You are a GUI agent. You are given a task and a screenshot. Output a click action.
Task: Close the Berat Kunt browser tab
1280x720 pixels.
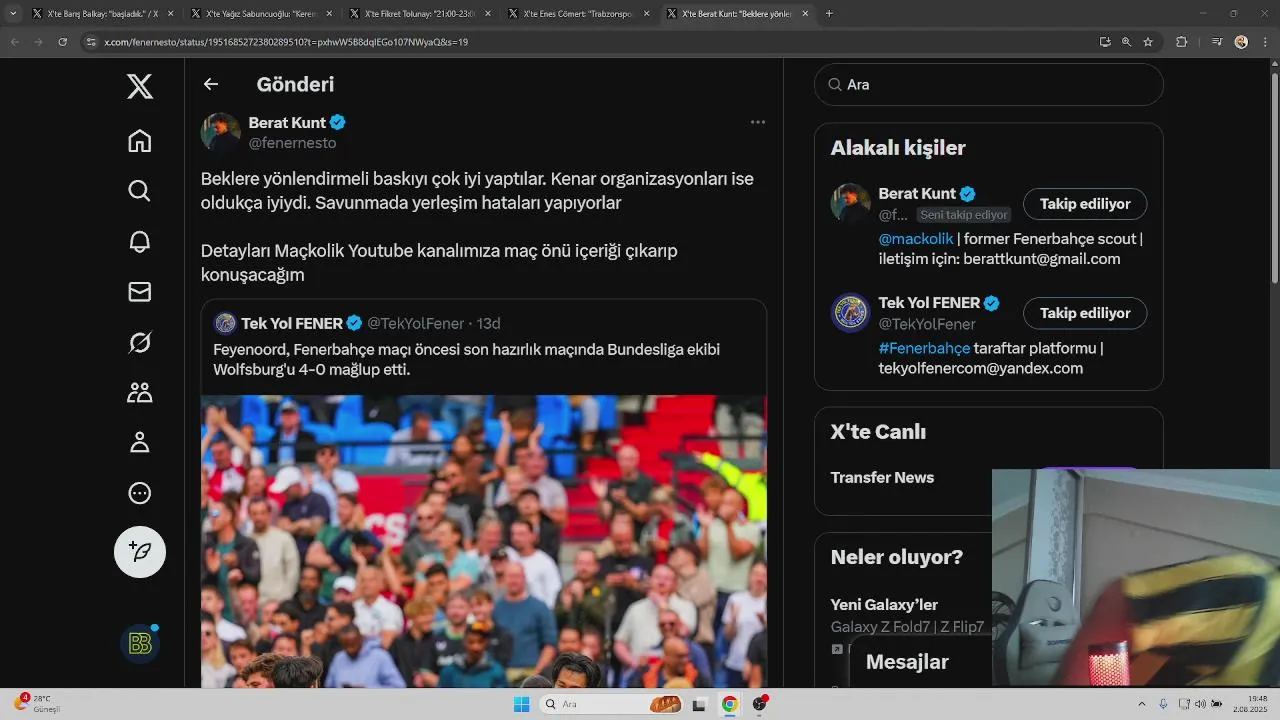(x=805, y=14)
